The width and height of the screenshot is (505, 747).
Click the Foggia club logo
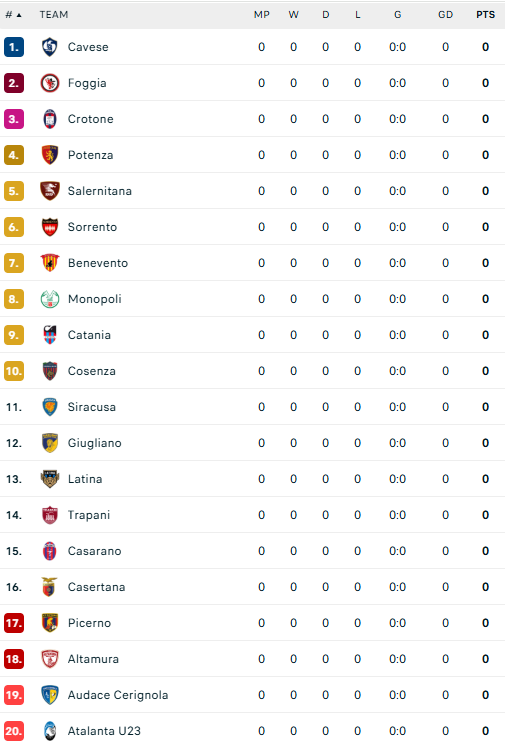(x=50, y=83)
